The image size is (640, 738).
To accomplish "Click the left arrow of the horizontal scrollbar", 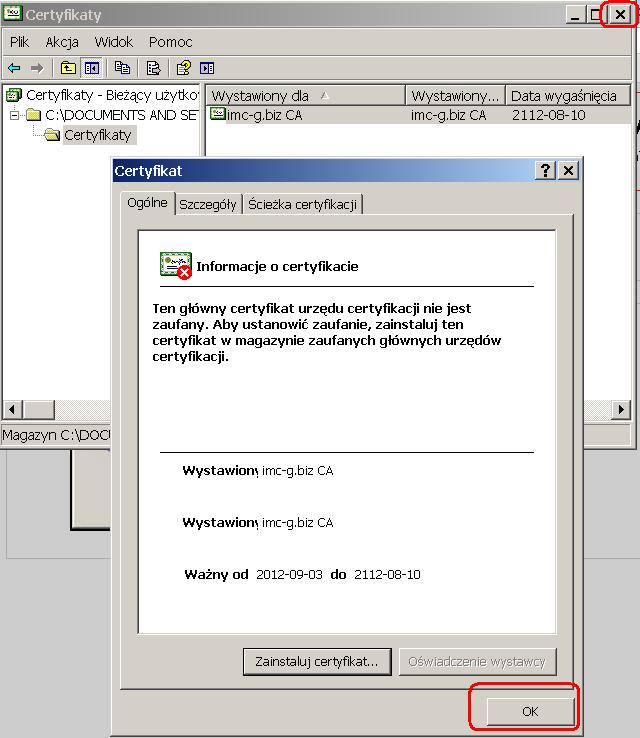I will pos(13,410).
